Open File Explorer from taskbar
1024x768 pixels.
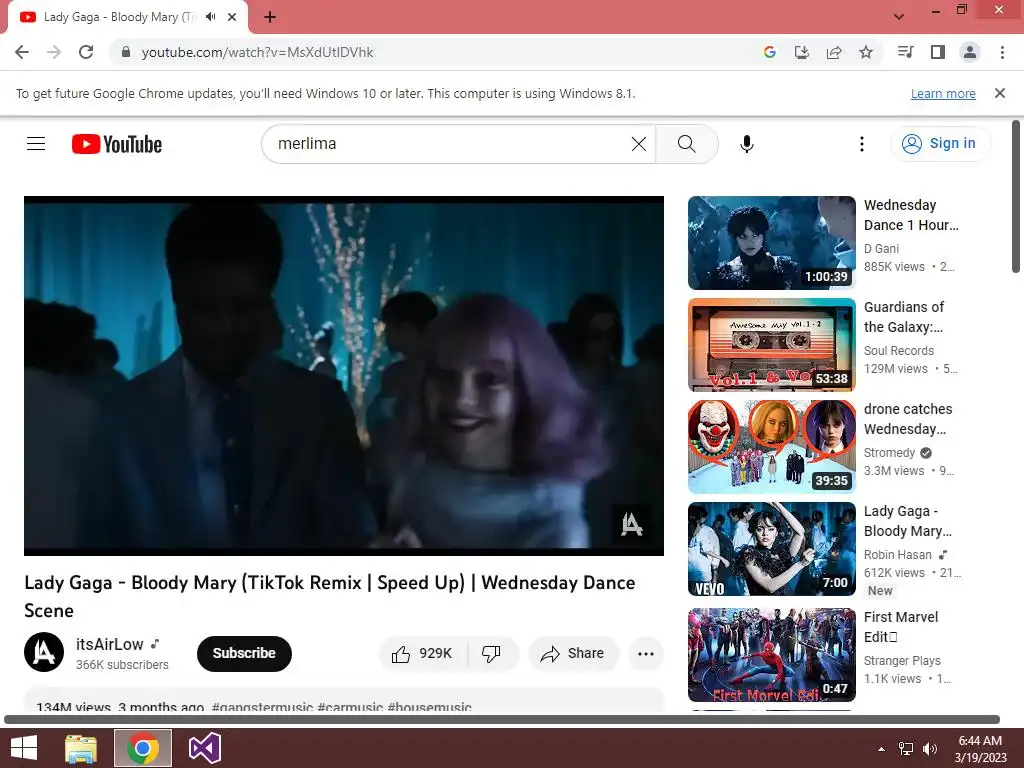coord(81,748)
